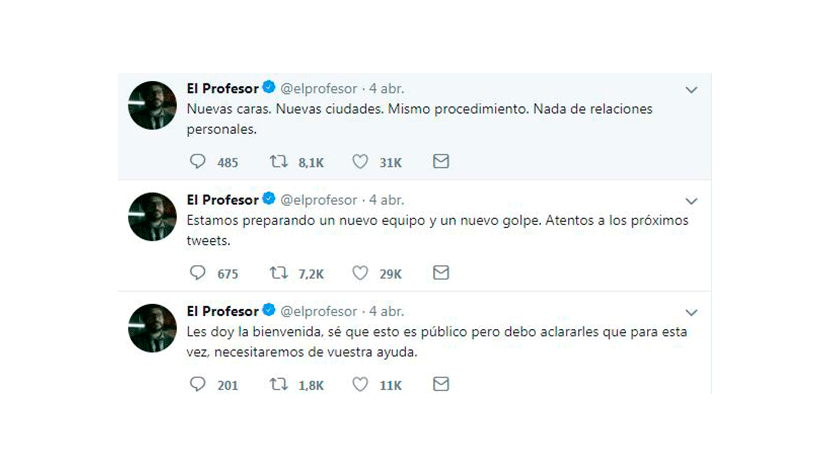The width and height of the screenshot is (830, 467).
Task: Retweet the 'Nuevas caras' tweet
Action: click(x=278, y=161)
